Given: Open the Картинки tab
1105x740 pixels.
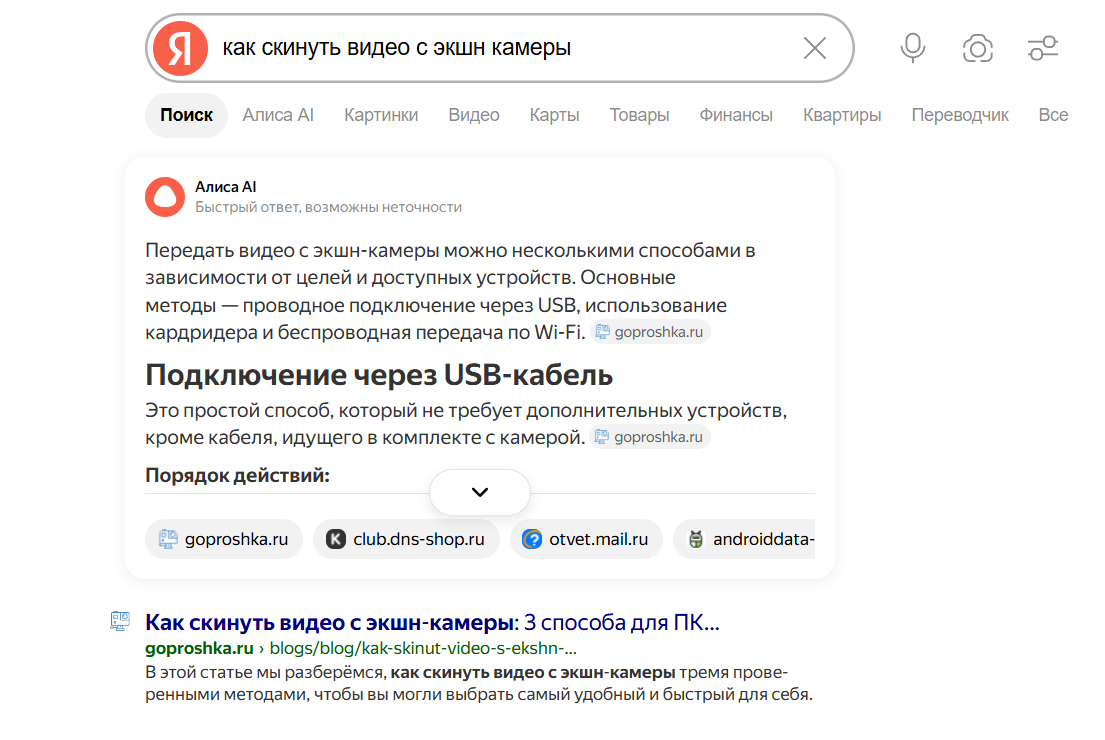Looking at the screenshot, I should (x=381, y=115).
